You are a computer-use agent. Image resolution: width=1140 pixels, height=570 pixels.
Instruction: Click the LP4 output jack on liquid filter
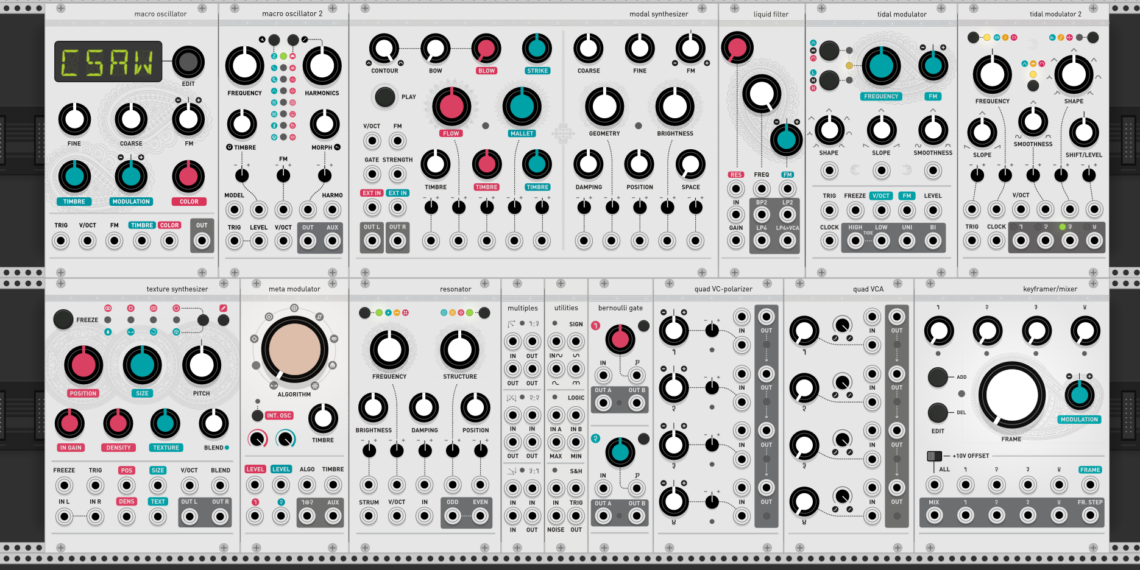[x=762, y=241]
